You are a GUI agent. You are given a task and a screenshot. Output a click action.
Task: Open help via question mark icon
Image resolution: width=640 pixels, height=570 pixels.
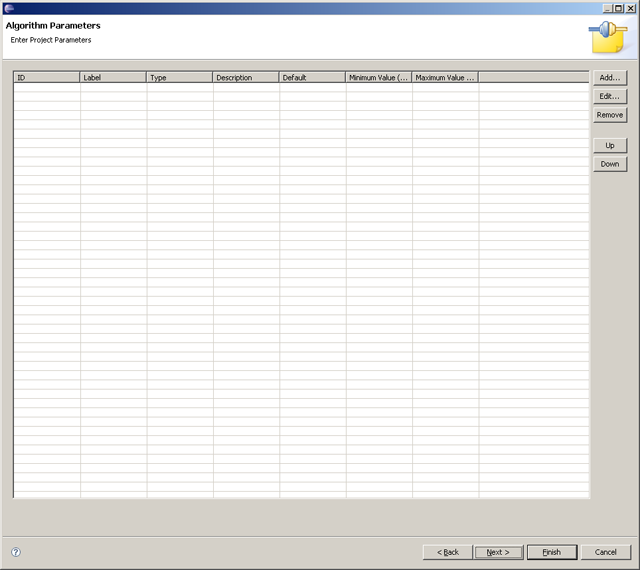(16, 552)
